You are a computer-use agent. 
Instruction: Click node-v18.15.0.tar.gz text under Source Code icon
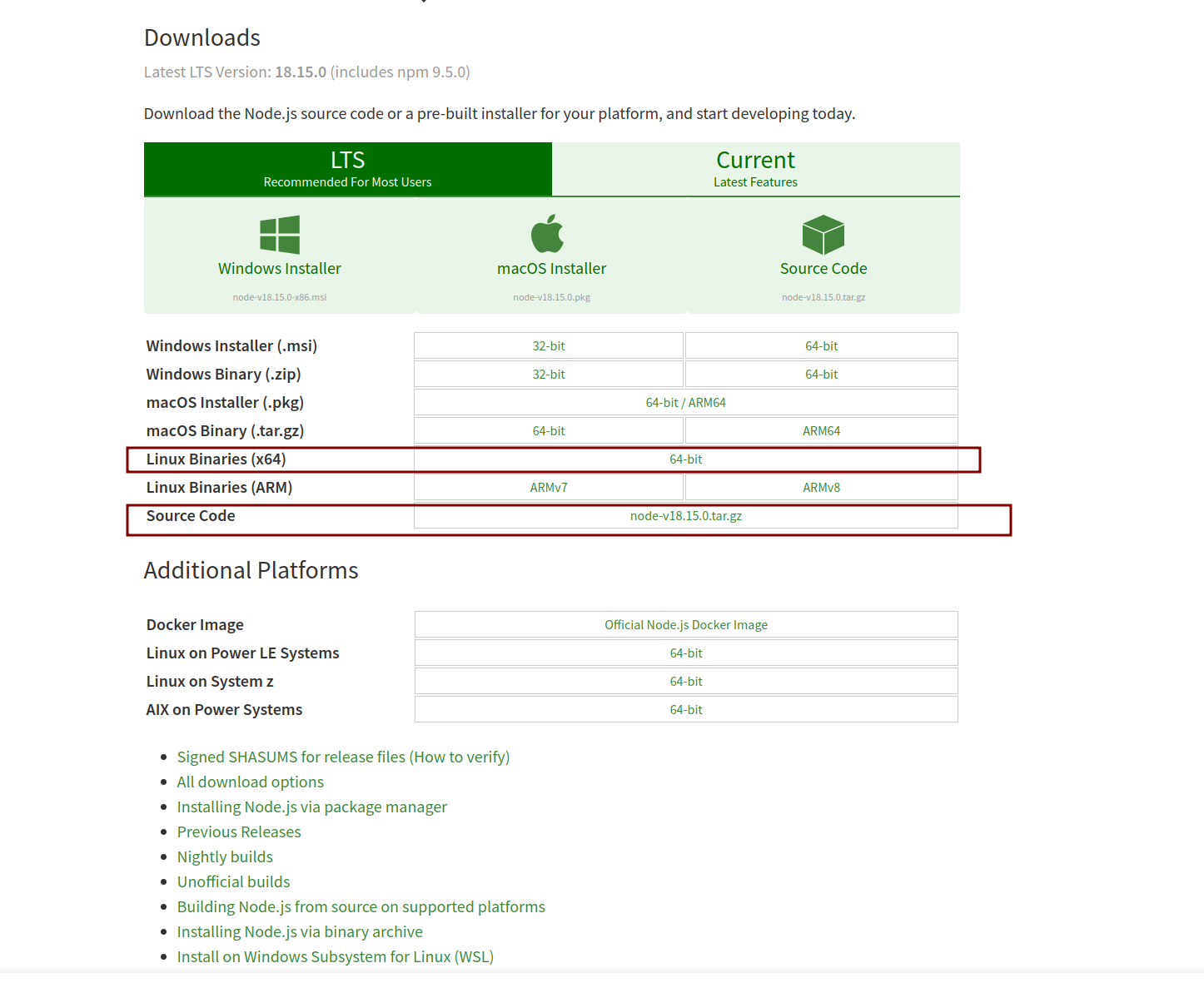823,297
